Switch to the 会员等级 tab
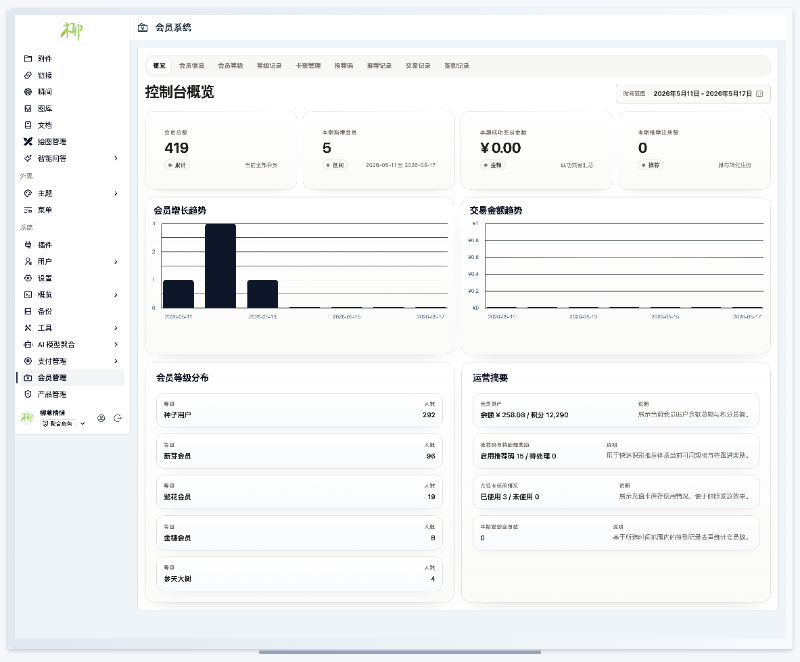 pyautogui.click(x=231, y=66)
